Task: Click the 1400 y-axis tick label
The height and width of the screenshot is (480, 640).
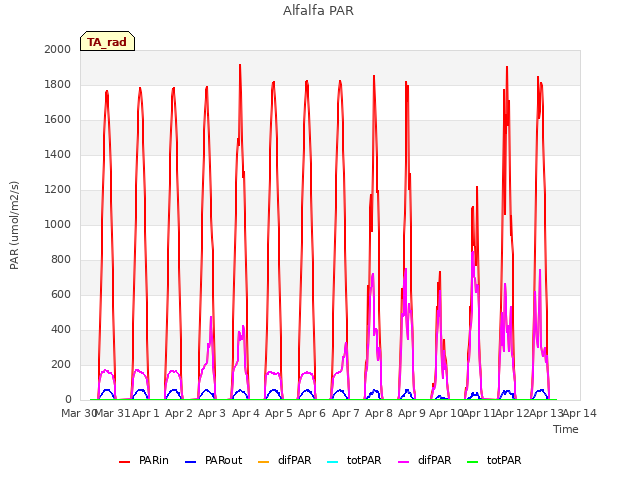Action: pos(58,155)
